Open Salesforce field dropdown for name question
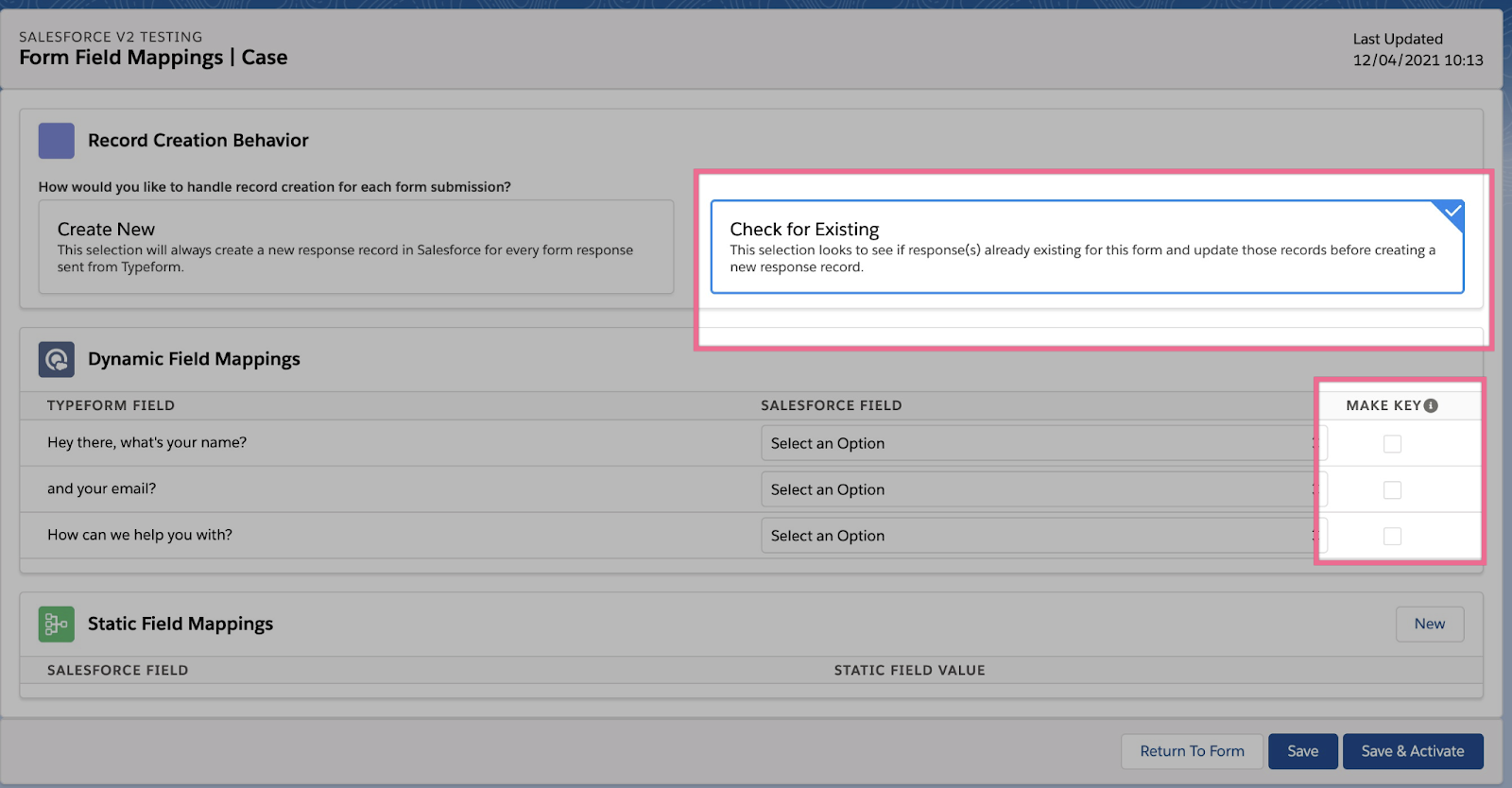Screen dimensions: 1512x788 (x=1044, y=443)
